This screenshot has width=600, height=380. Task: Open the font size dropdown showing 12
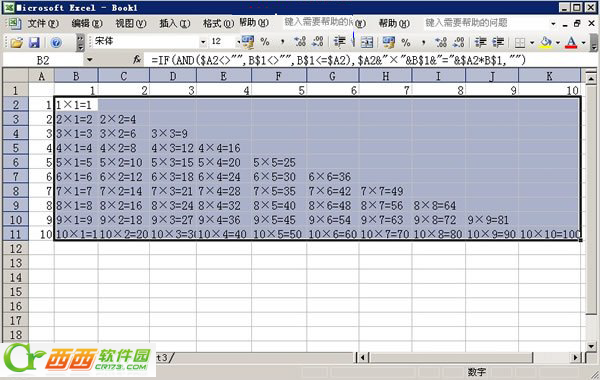pos(238,42)
